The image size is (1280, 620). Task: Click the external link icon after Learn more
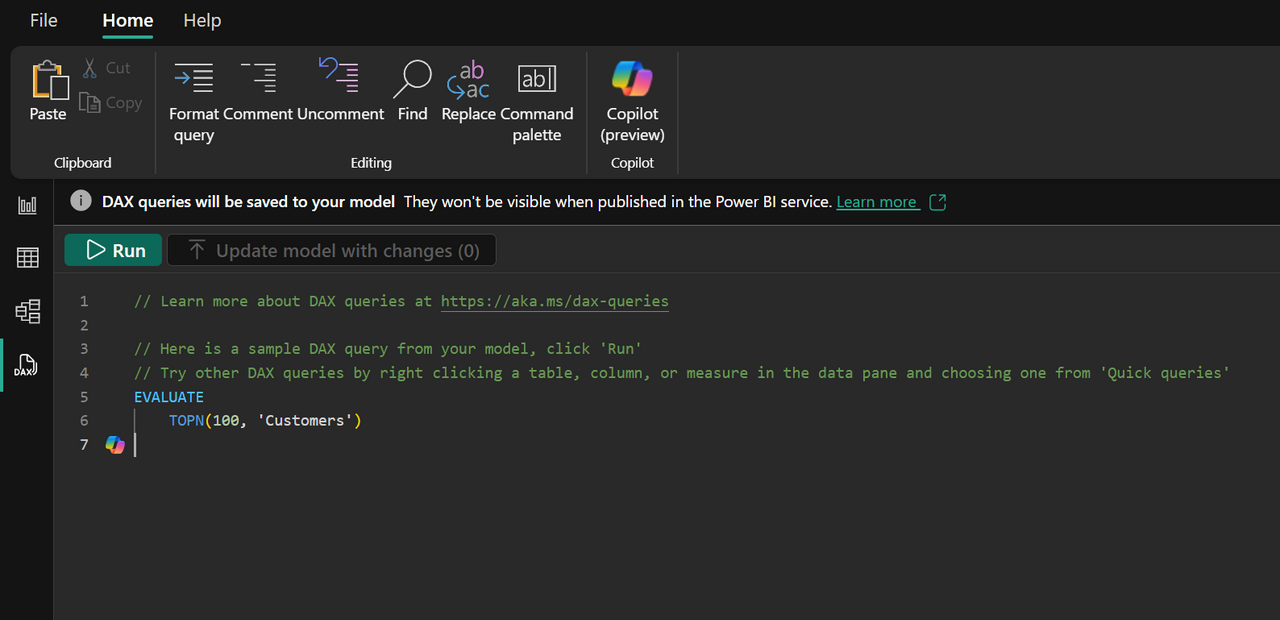[937, 202]
